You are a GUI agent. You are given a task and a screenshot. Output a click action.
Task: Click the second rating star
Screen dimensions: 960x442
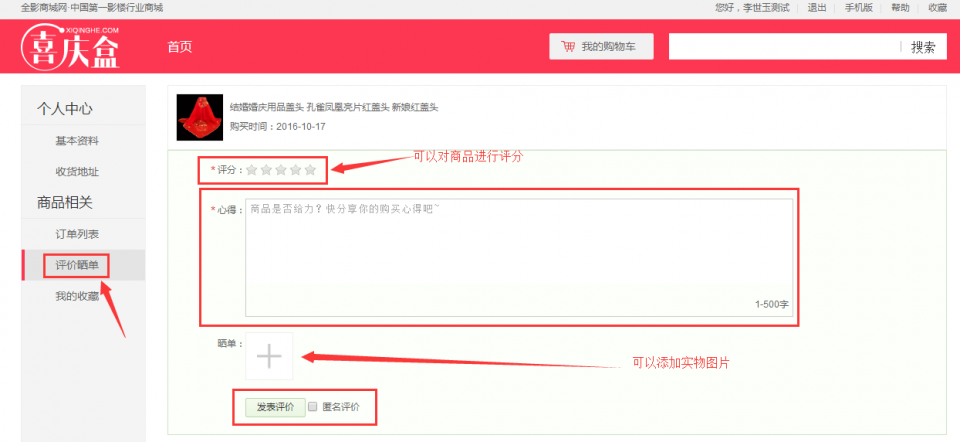(266, 170)
